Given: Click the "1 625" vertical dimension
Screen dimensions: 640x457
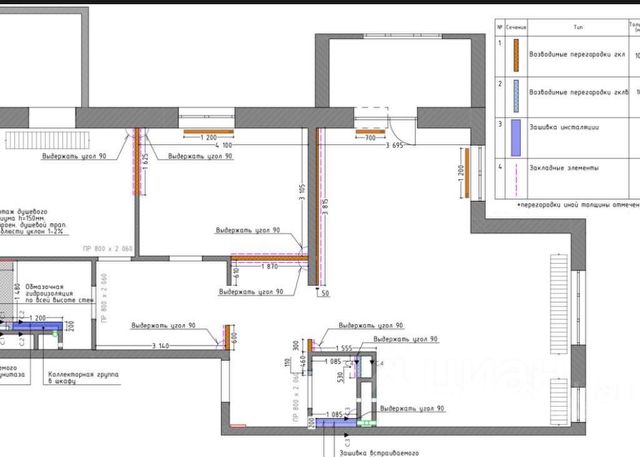Looking at the screenshot, I should pyautogui.click(x=146, y=162).
